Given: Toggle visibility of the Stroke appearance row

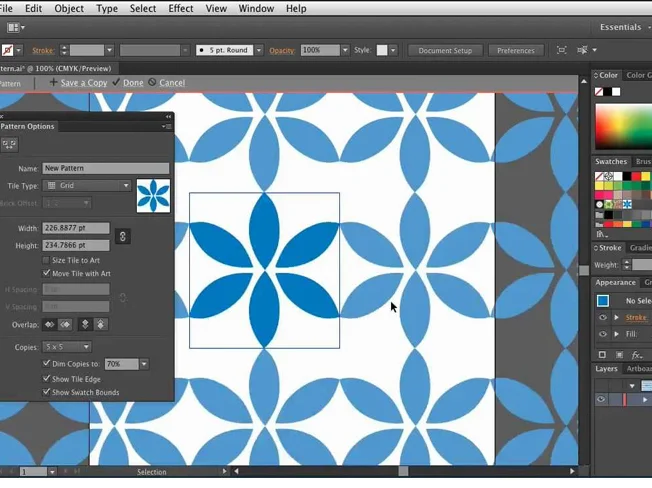Looking at the screenshot, I should (x=602, y=318).
